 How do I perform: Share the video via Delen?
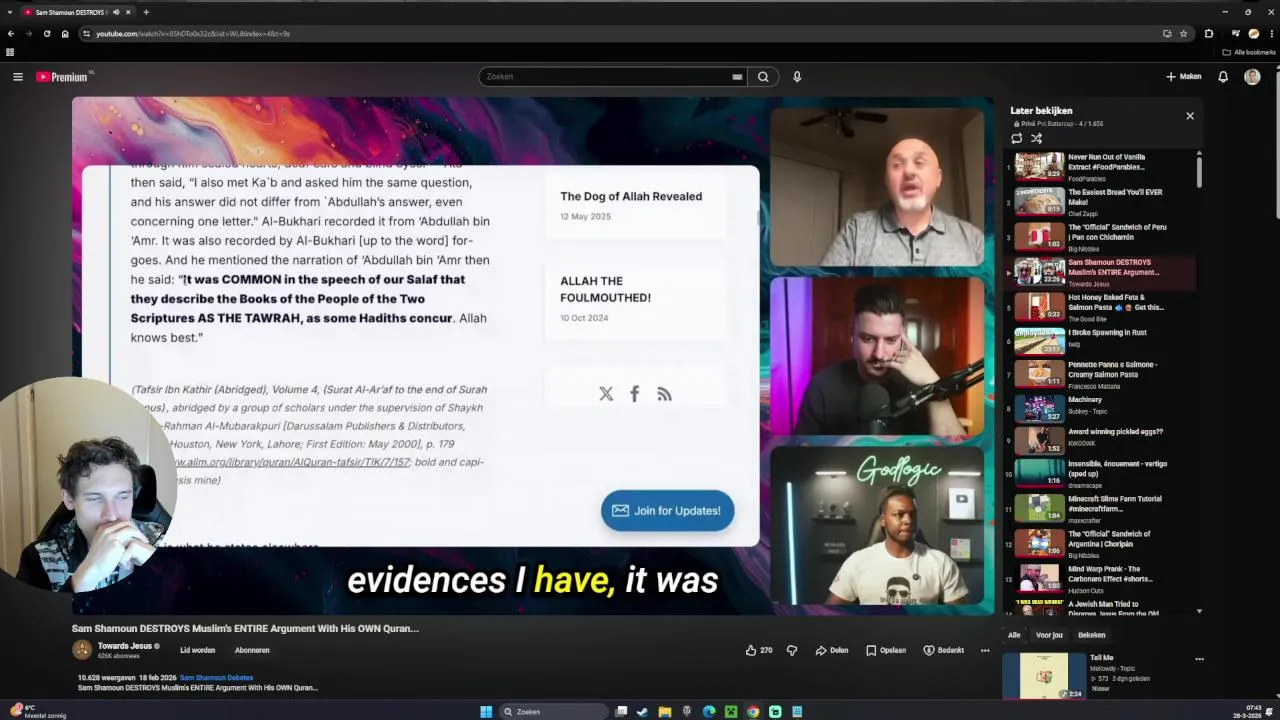832,650
